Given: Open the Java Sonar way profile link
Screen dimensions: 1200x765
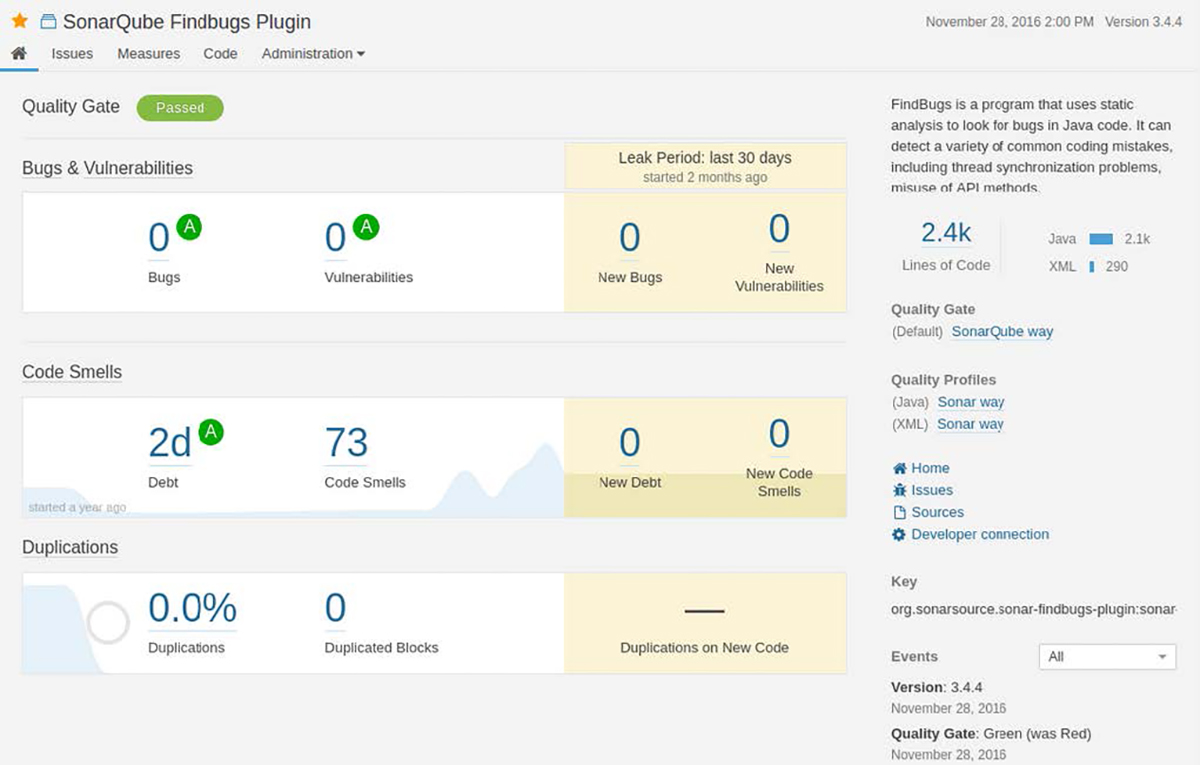Looking at the screenshot, I should (971, 402).
